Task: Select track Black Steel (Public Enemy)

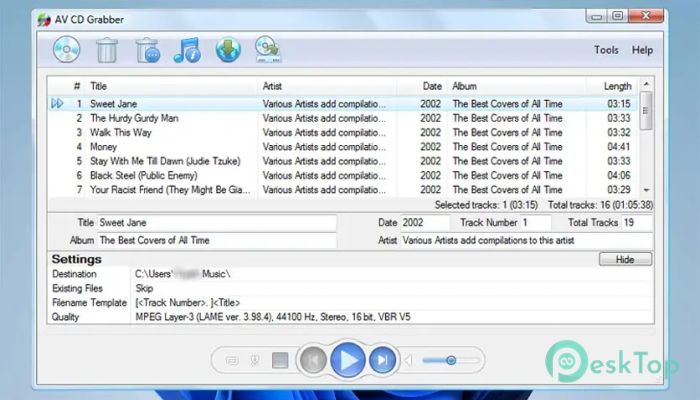Action: click(x=342, y=175)
